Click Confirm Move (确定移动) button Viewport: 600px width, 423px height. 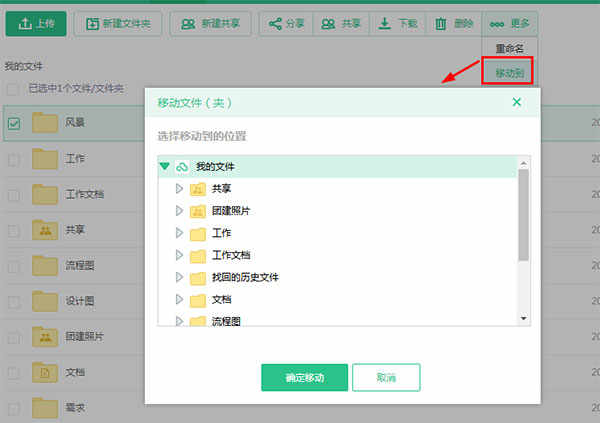(304, 377)
